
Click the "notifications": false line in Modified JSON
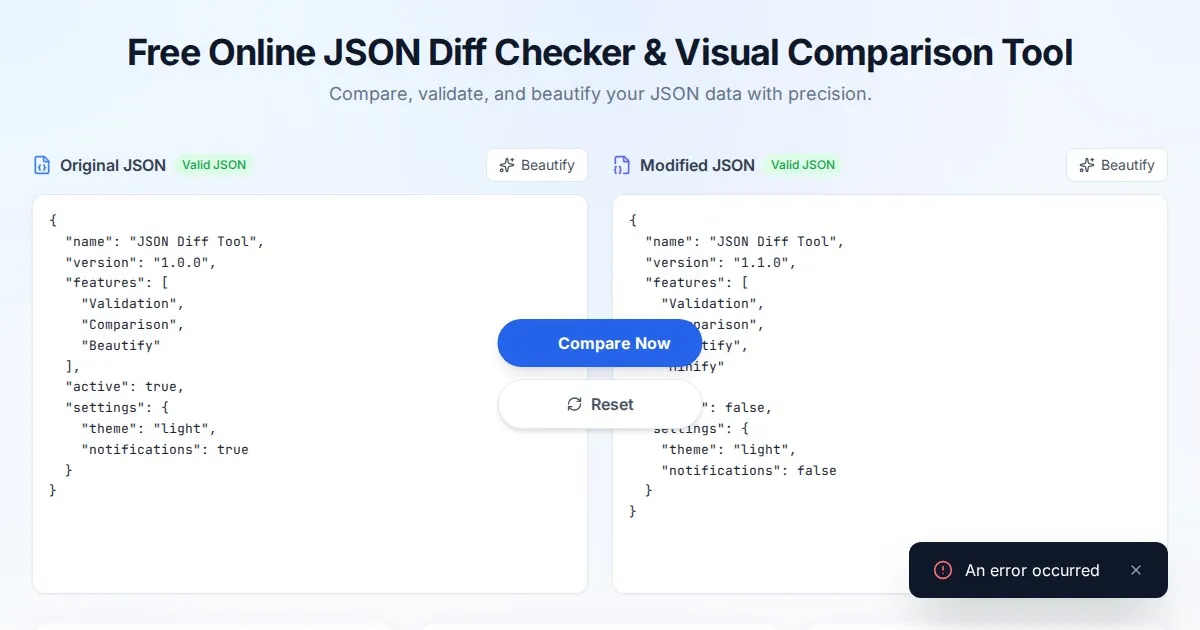click(748, 470)
